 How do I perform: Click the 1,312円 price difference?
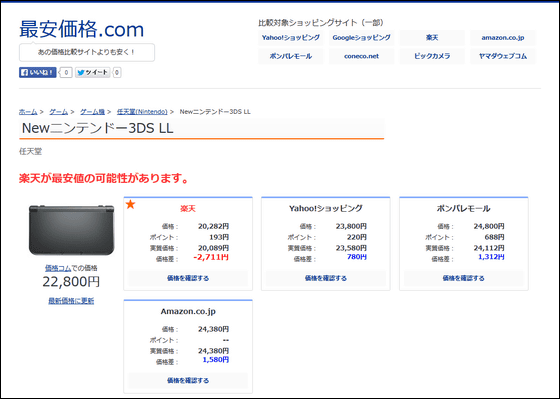[491, 257]
